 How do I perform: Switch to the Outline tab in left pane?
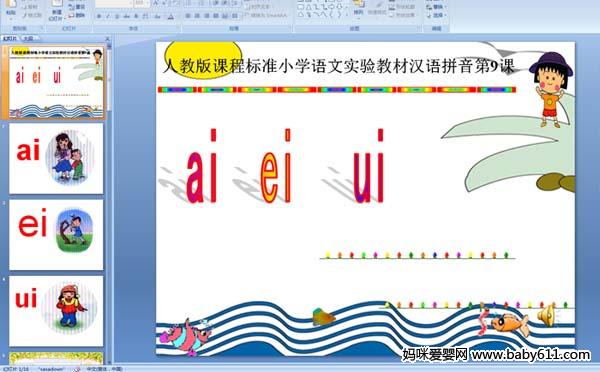click(29, 38)
